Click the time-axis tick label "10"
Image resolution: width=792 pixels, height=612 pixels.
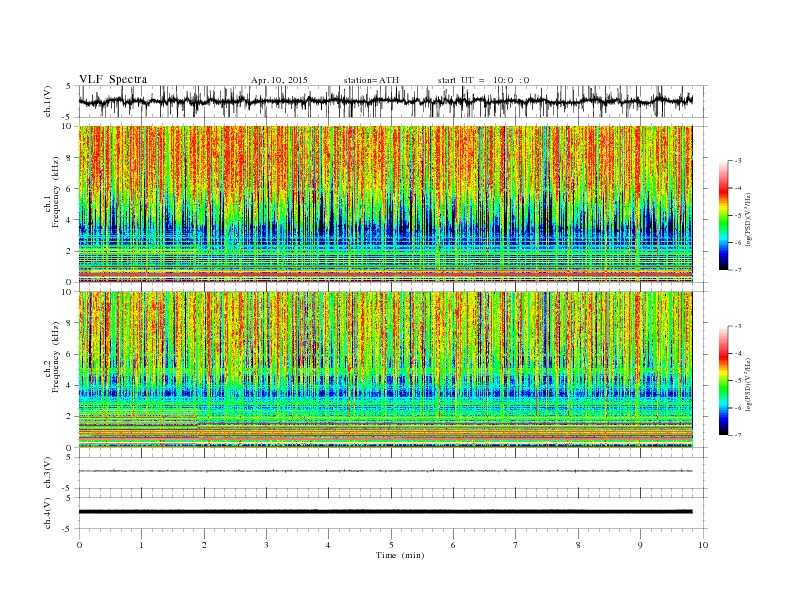click(703, 545)
